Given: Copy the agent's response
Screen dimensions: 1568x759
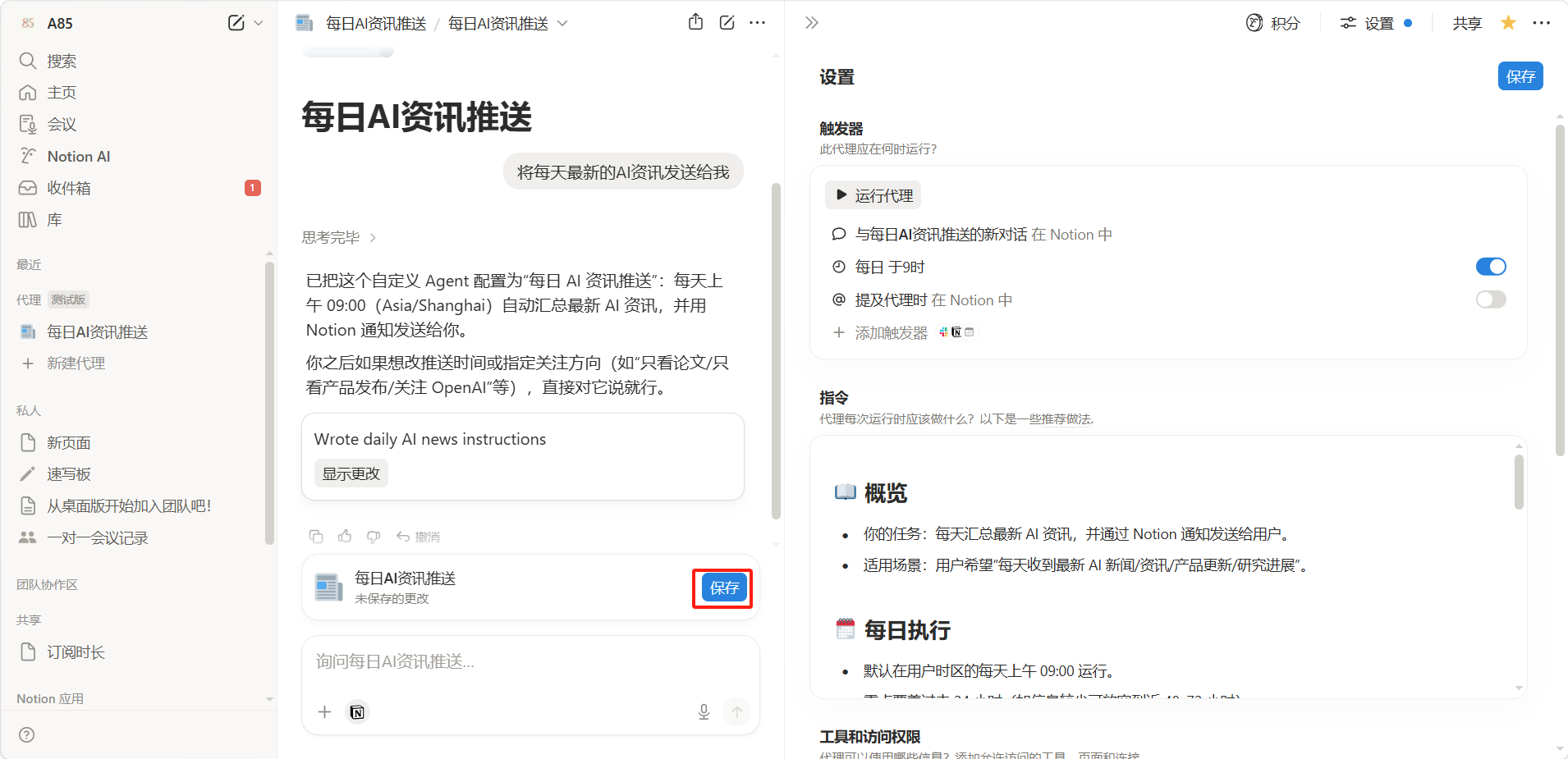Looking at the screenshot, I should (316, 537).
